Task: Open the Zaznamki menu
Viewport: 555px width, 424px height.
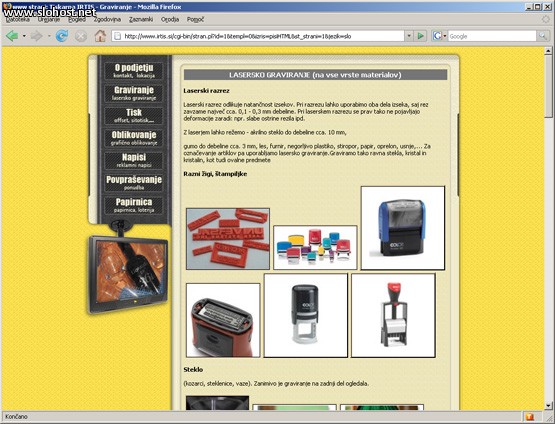Action: point(141,19)
